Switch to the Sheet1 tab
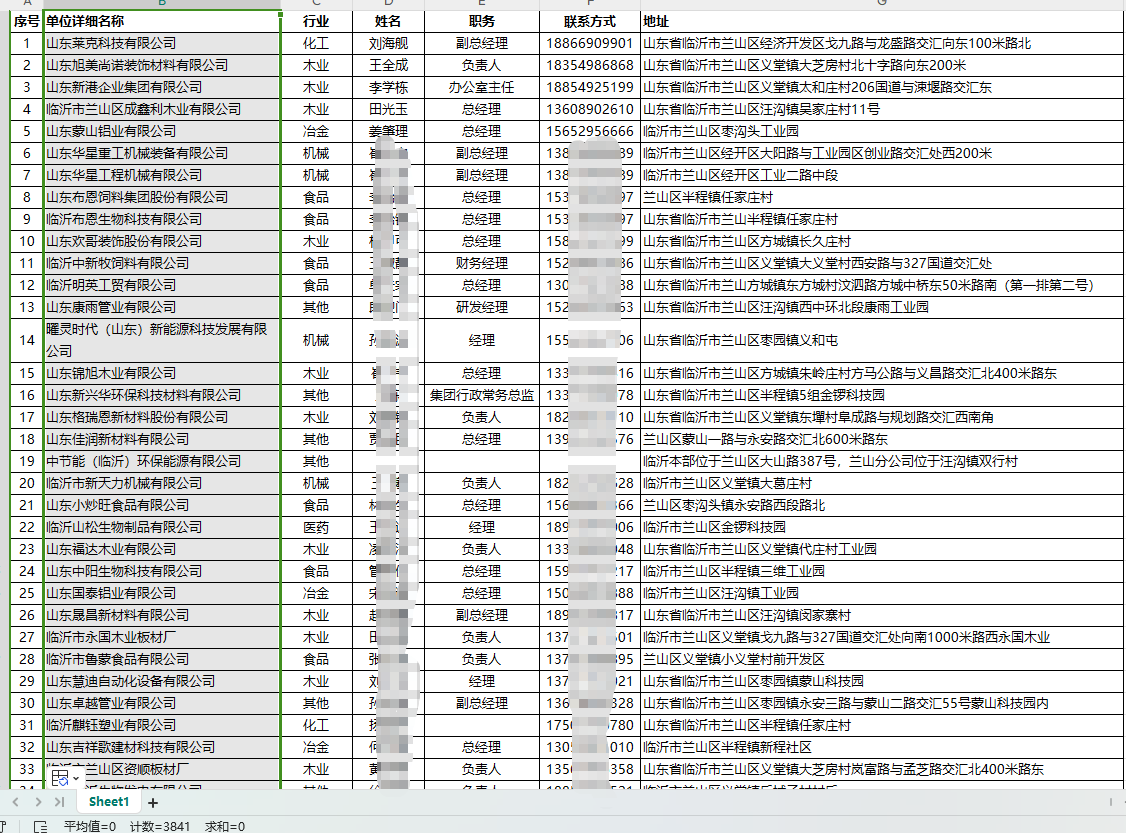Viewport: 1126px width, 833px height. [x=108, y=802]
